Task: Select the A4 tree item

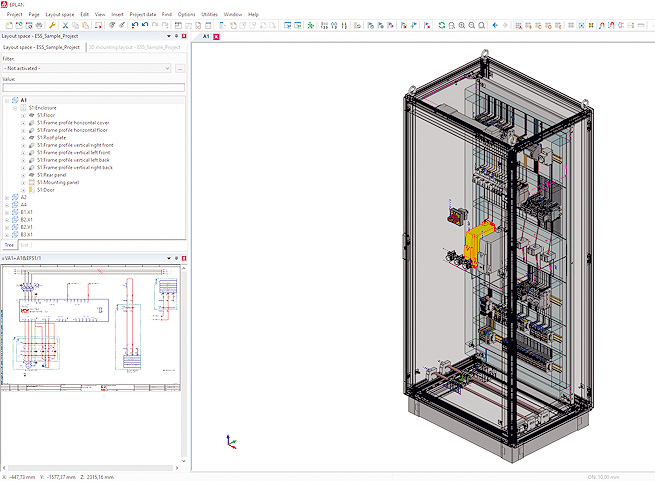Action: 23,205
